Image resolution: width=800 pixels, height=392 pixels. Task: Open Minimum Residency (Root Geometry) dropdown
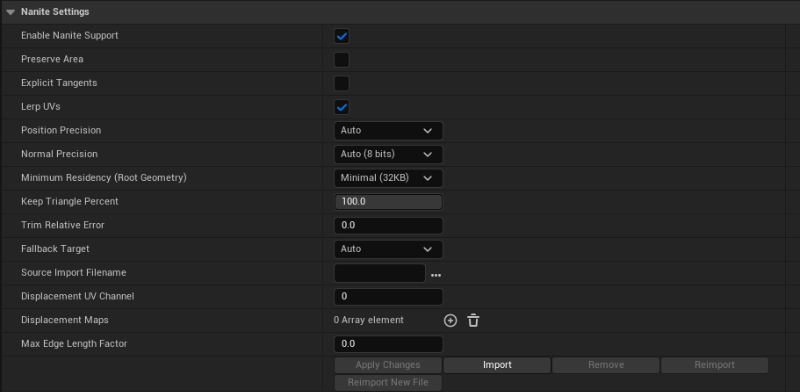[388, 178]
